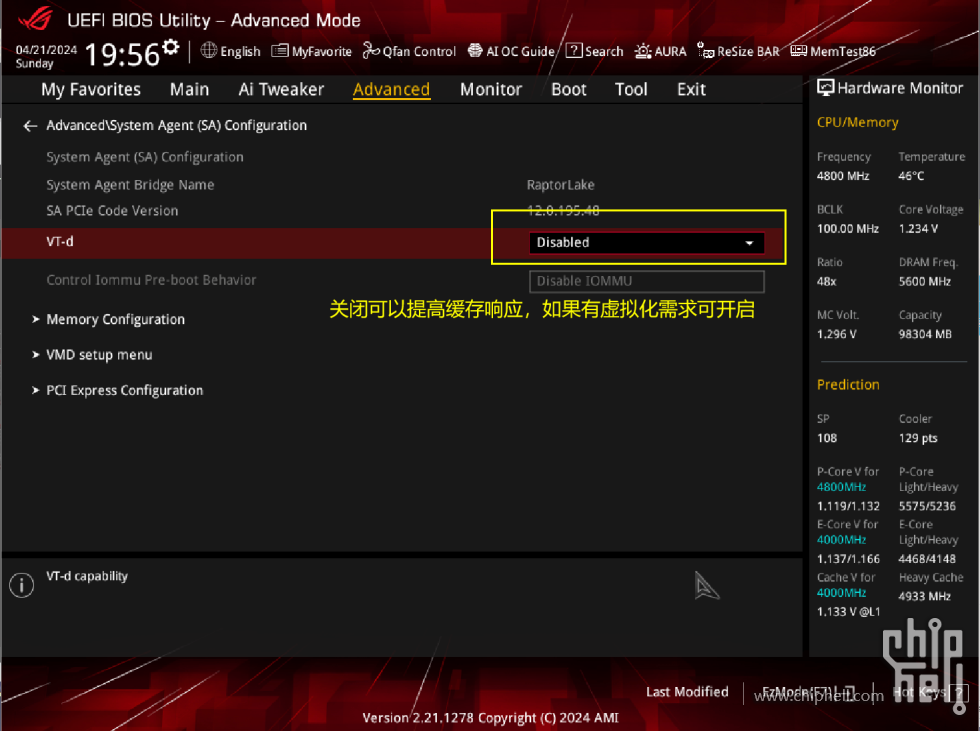Expand Memory Configuration submenu

coord(115,319)
